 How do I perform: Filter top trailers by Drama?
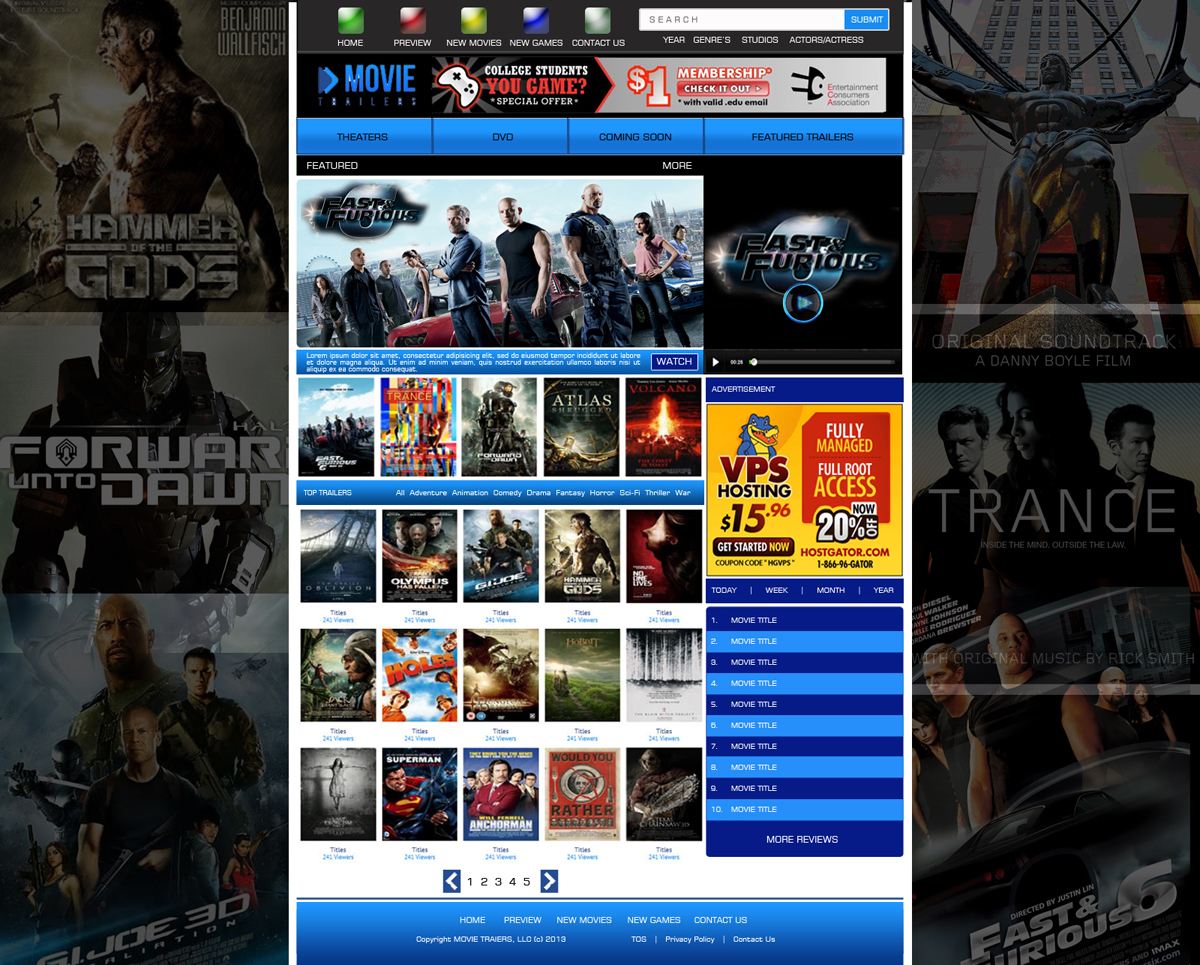click(x=539, y=493)
